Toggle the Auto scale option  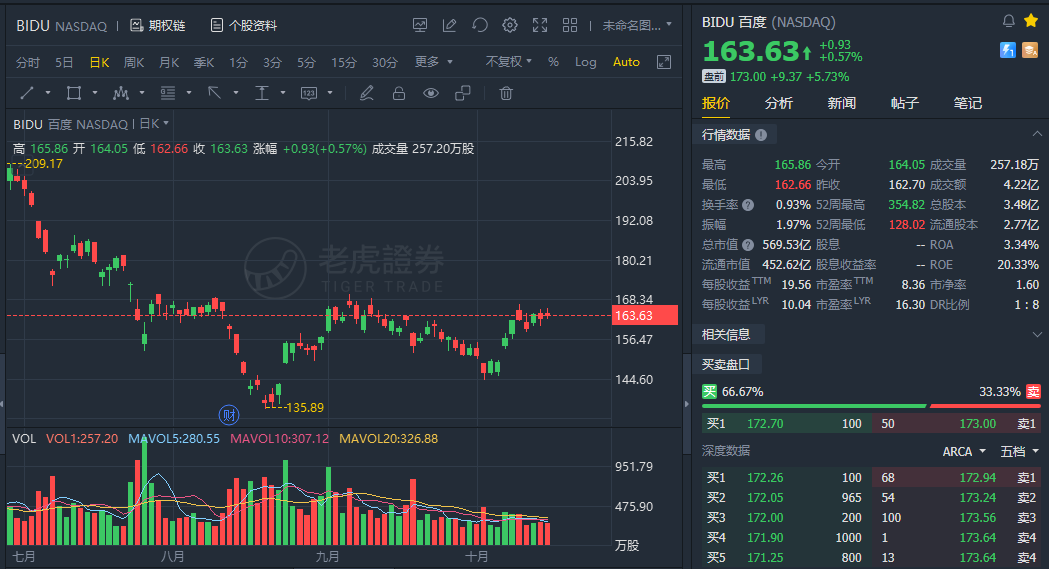tap(626, 62)
